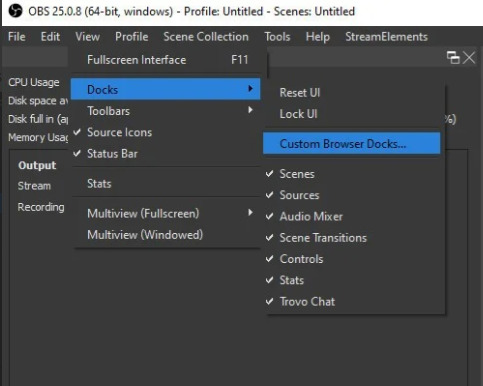Open the Edit menu
This screenshot has height=386, width=483.
50,37
